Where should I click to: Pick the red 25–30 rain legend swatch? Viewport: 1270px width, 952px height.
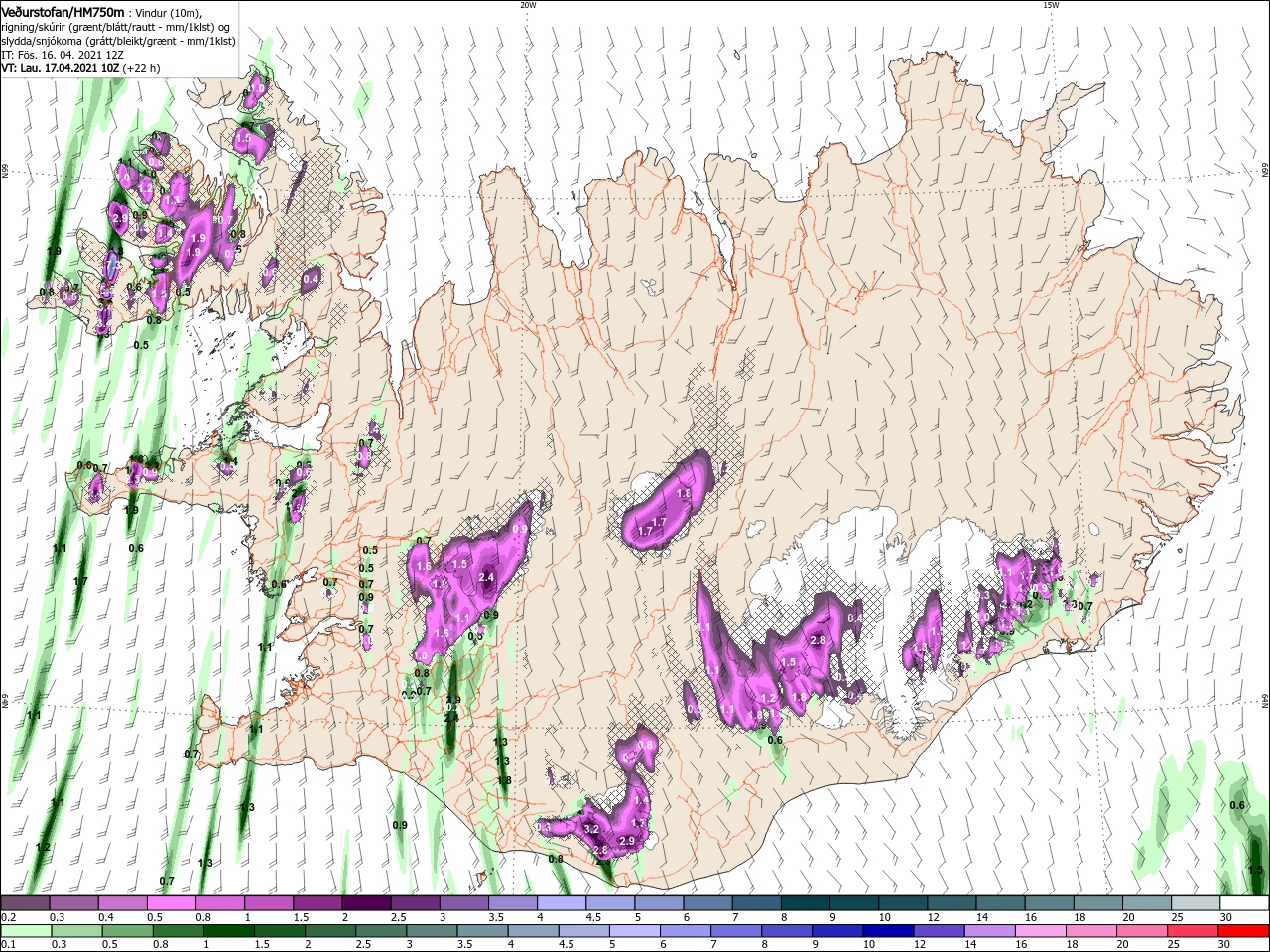coord(1191,931)
